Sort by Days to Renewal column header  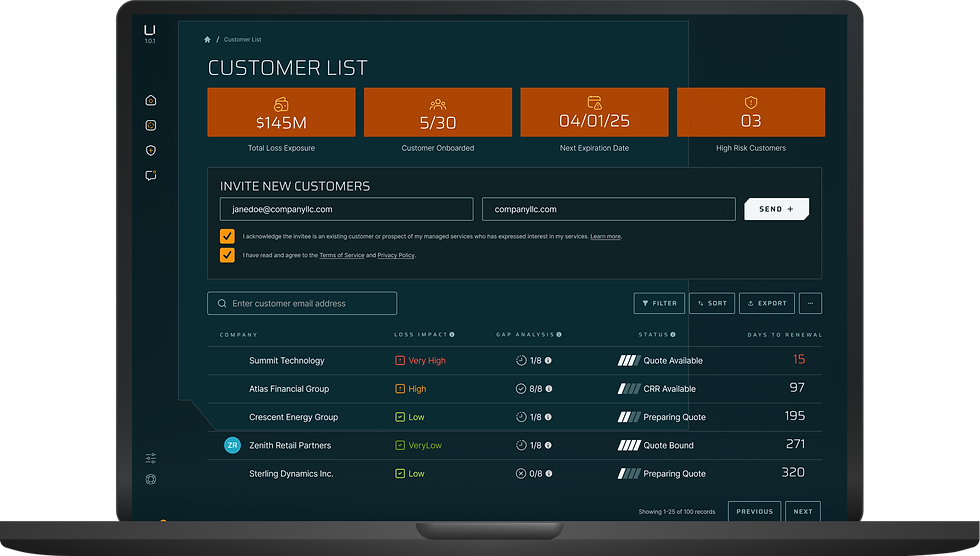[784, 335]
